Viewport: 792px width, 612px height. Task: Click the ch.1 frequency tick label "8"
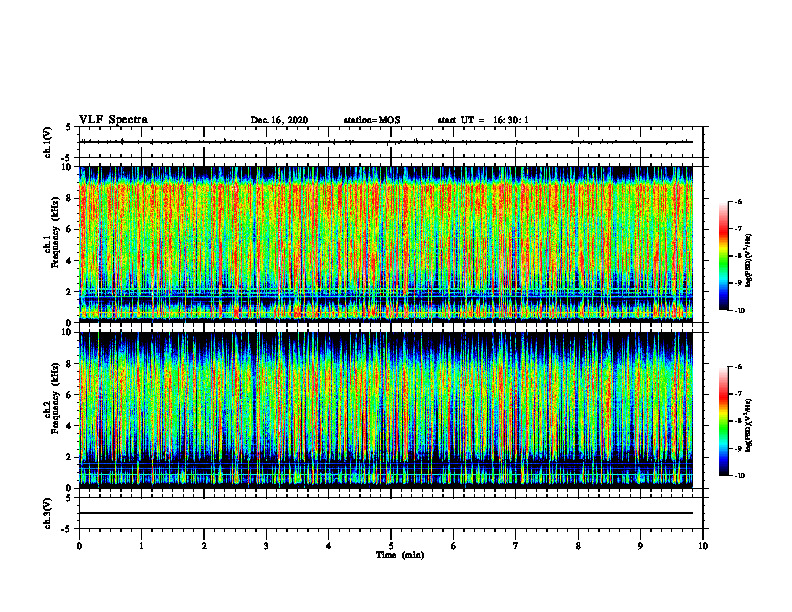69,198
